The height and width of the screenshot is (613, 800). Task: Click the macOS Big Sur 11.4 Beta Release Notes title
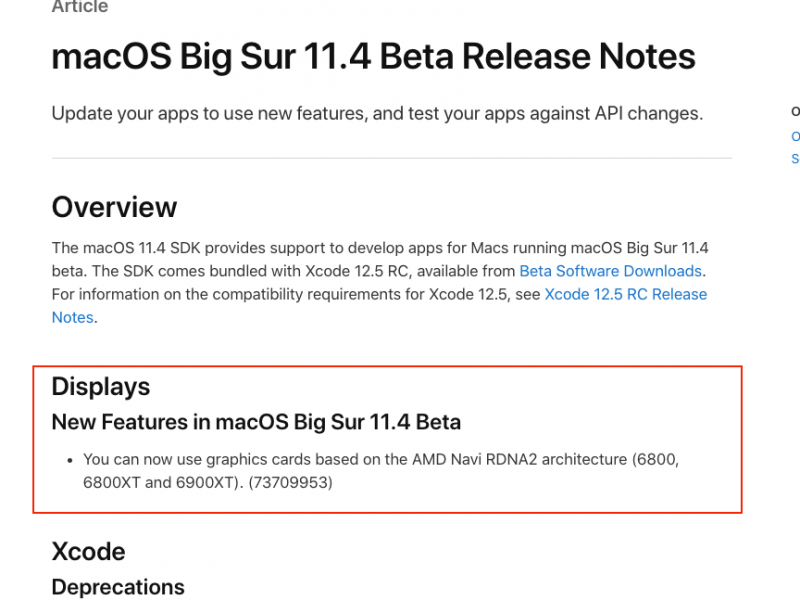[373, 56]
